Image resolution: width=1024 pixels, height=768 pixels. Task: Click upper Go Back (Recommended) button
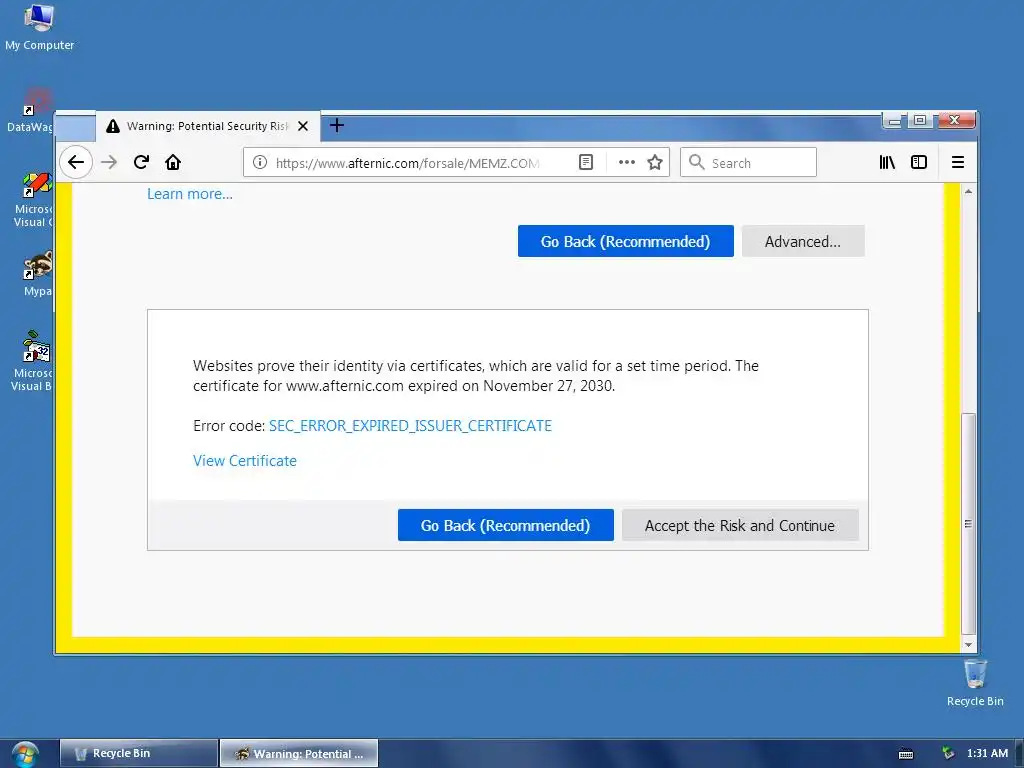point(626,242)
